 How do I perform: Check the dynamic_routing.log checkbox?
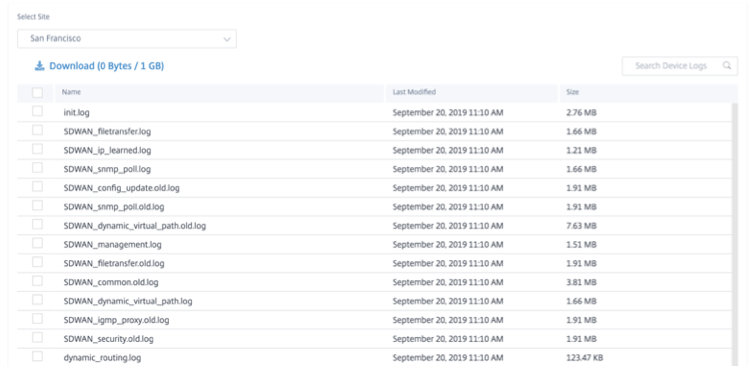(x=37, y=356)
